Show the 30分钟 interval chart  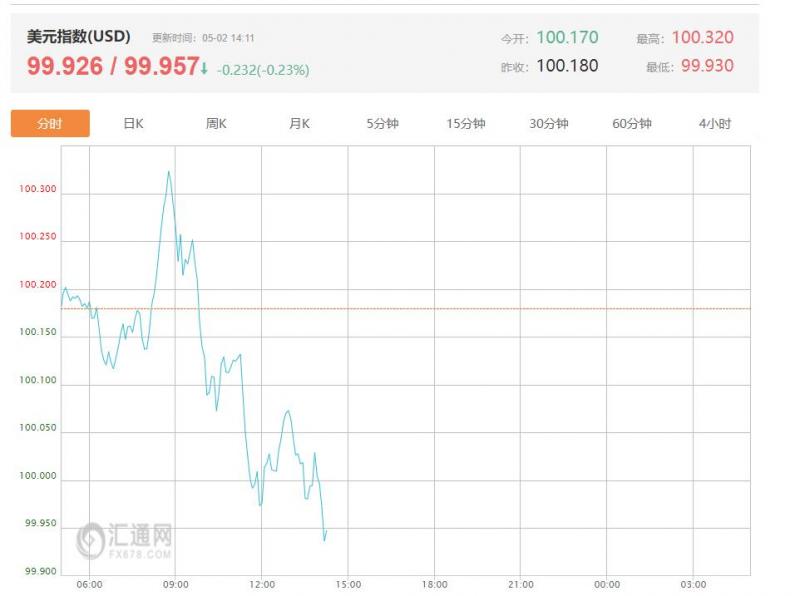[x=548, y=123]
